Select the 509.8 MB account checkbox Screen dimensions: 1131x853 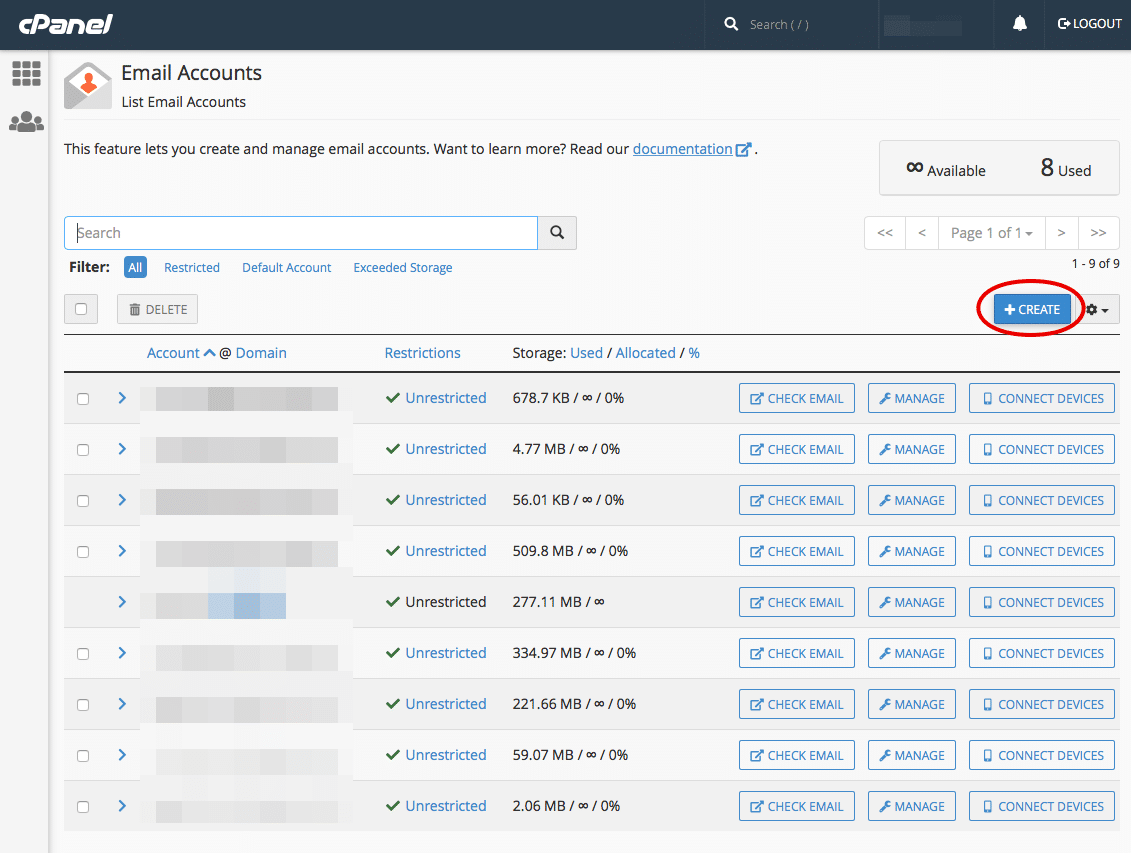point(83,552)
